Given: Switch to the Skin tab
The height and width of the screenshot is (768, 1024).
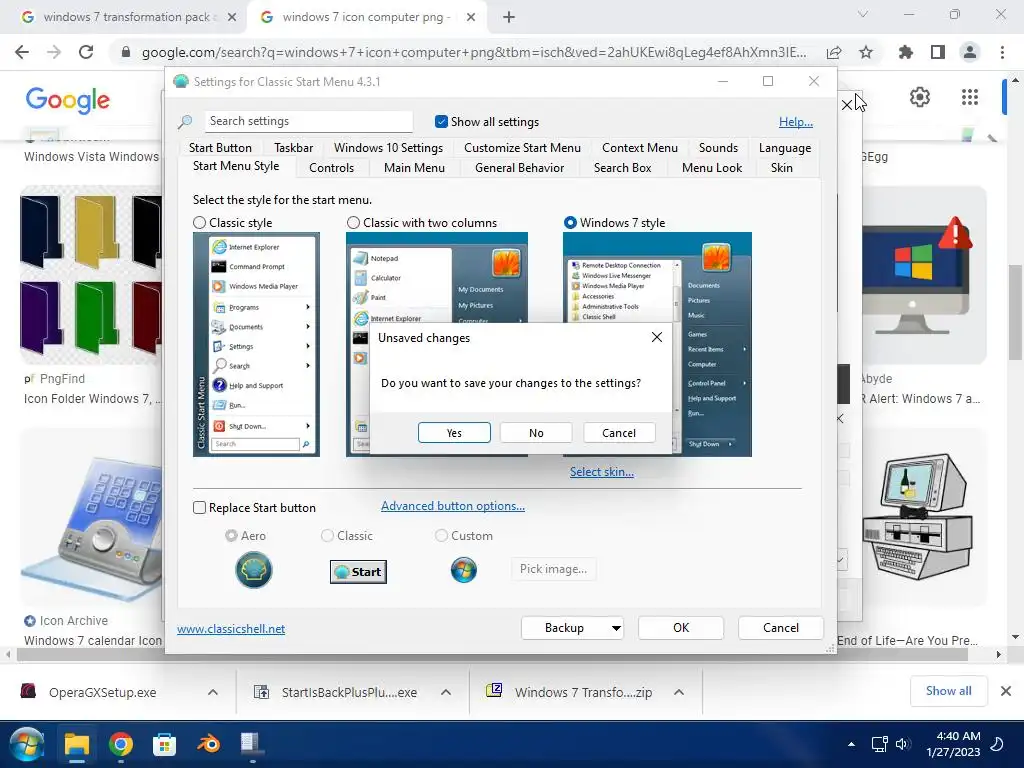Looking at the screenshot, I should click(x=781, y=168).
